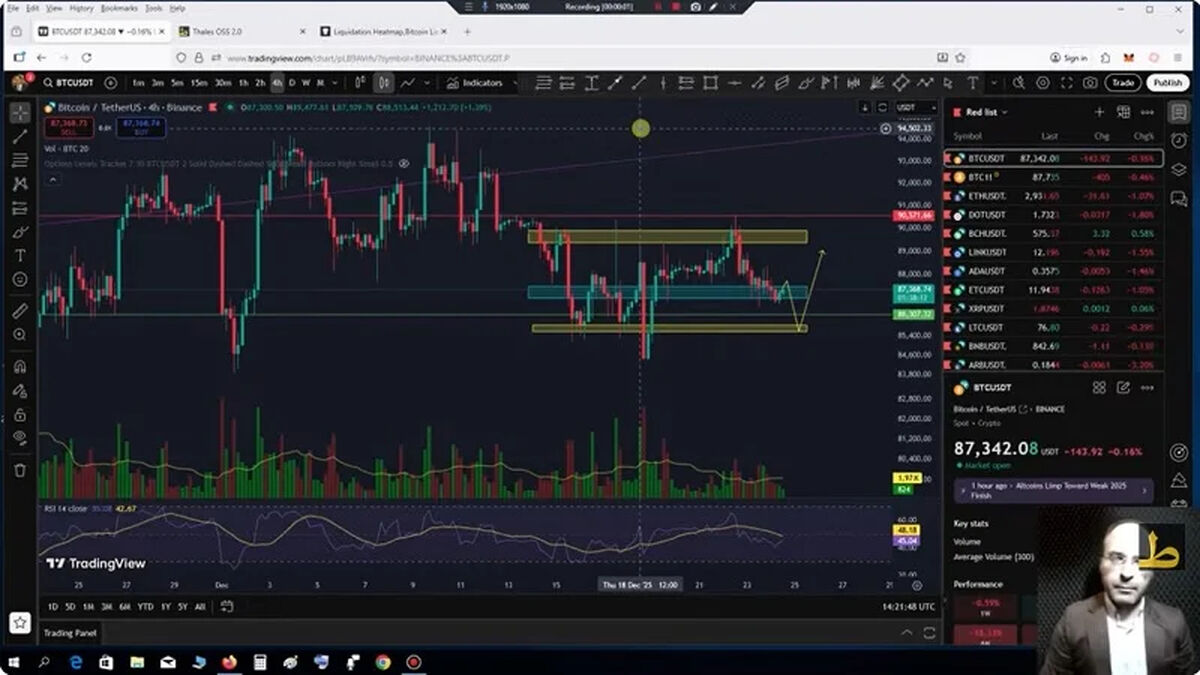Select the 4h timeframe button
Image resolution: width=1200 pixels, height=675 pixels.
coord(277,83)
